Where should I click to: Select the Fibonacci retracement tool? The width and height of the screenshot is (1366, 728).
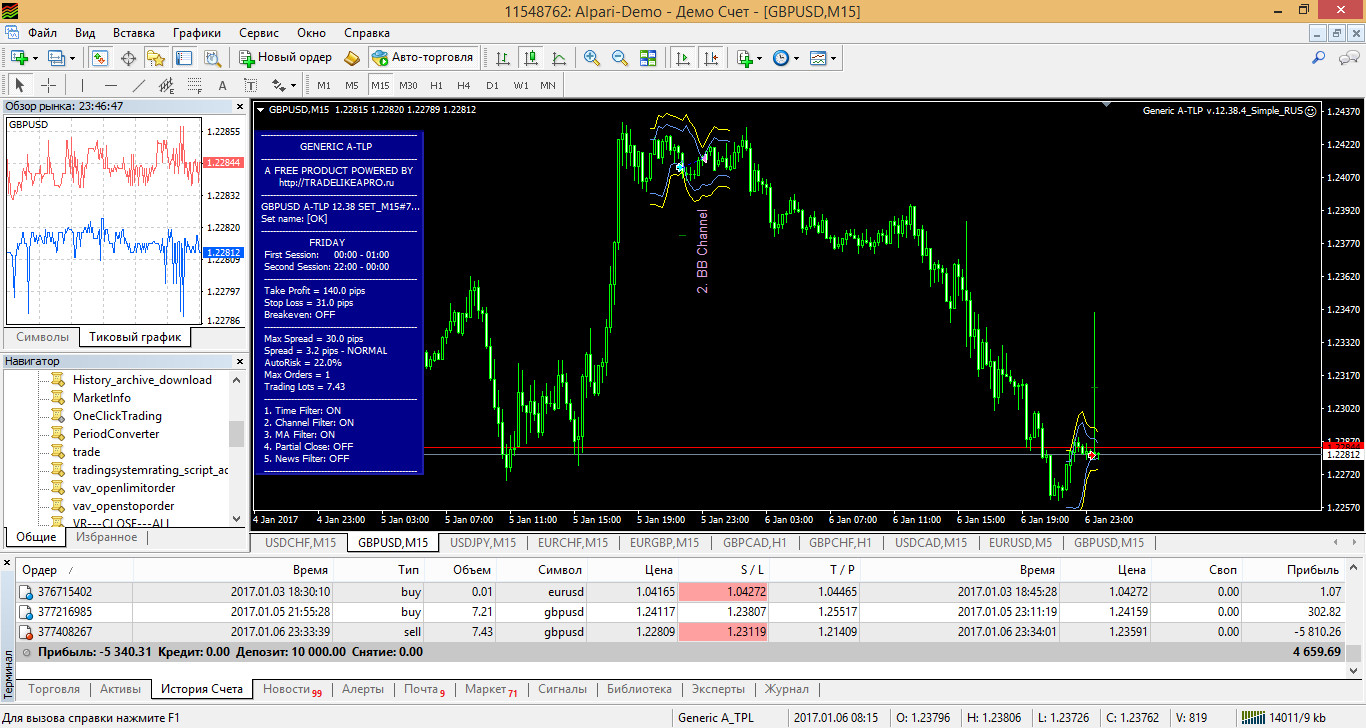point(194,85)
